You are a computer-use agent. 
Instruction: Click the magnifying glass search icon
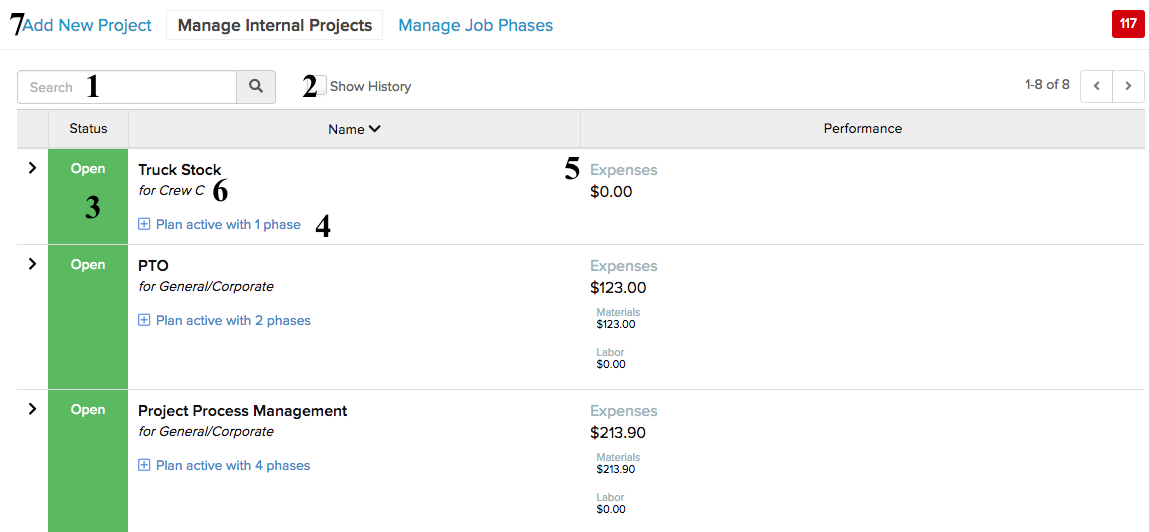click(256, 86)
